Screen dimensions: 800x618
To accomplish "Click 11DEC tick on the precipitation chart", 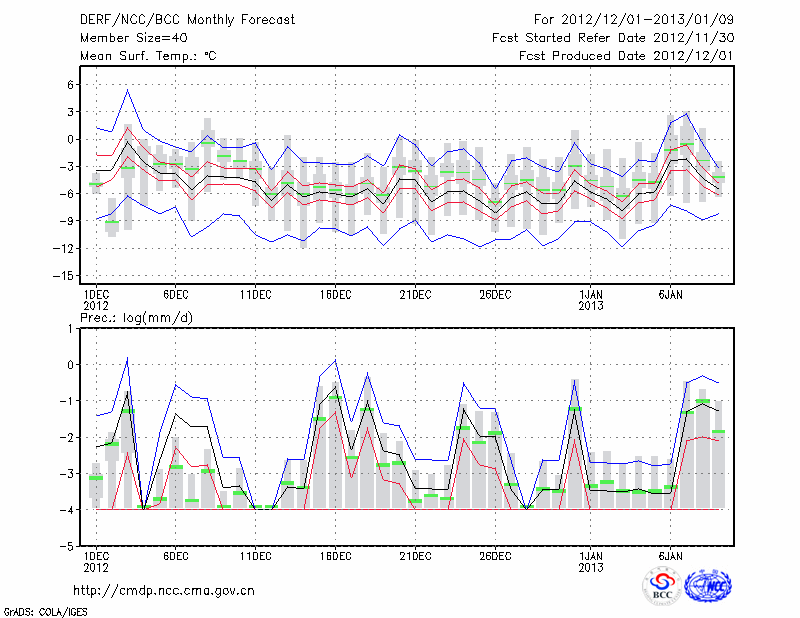I will pos(255,556).
